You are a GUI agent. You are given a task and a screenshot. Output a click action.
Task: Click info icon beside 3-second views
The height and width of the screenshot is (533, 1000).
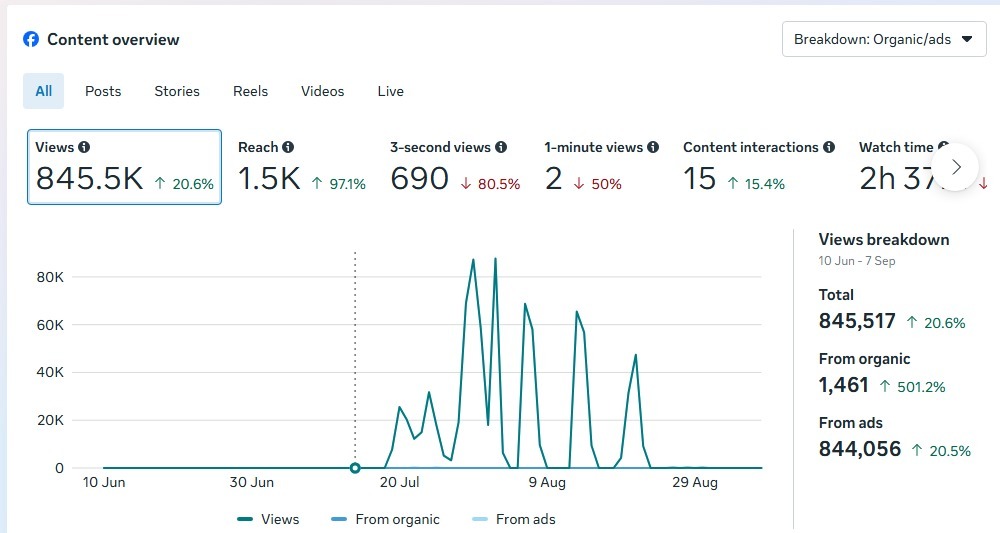pos(501,147)
